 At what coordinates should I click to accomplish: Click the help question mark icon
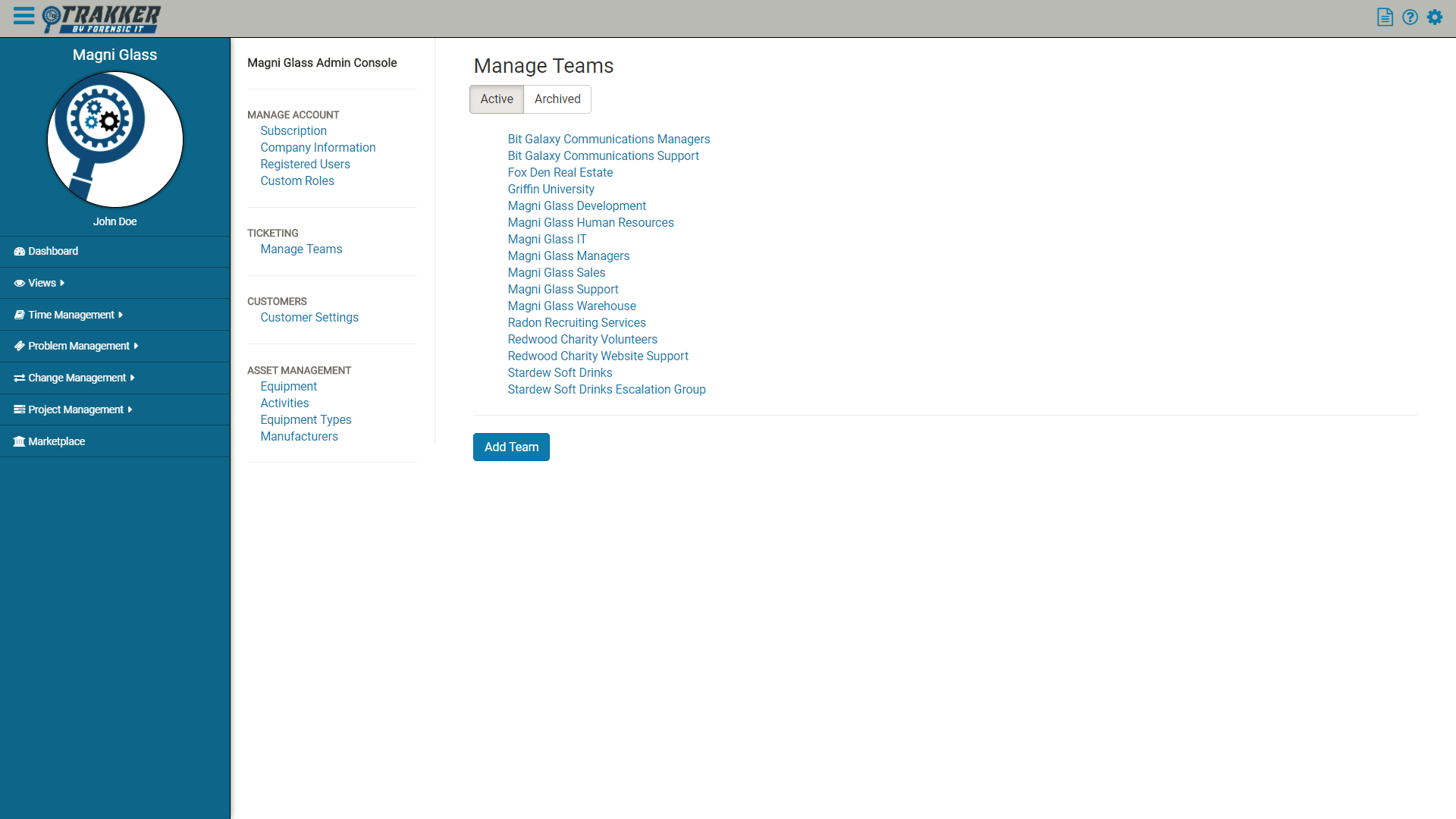pos(1410,17)
